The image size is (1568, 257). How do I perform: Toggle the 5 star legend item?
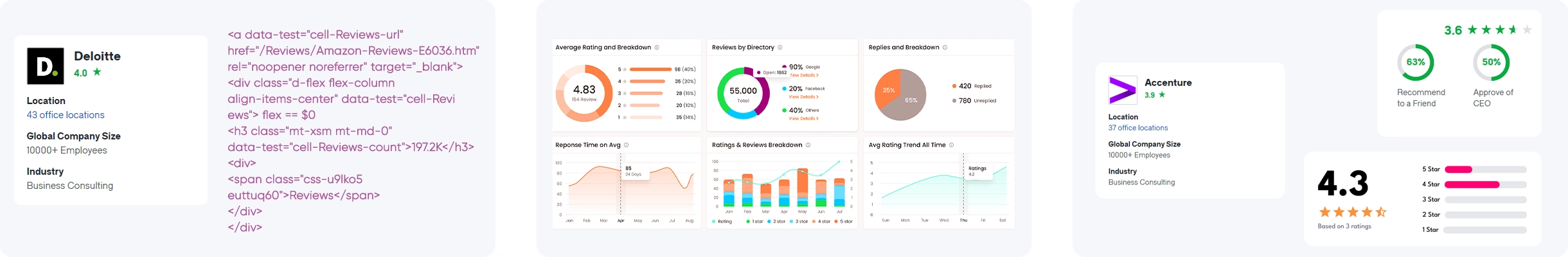point(841,222)
